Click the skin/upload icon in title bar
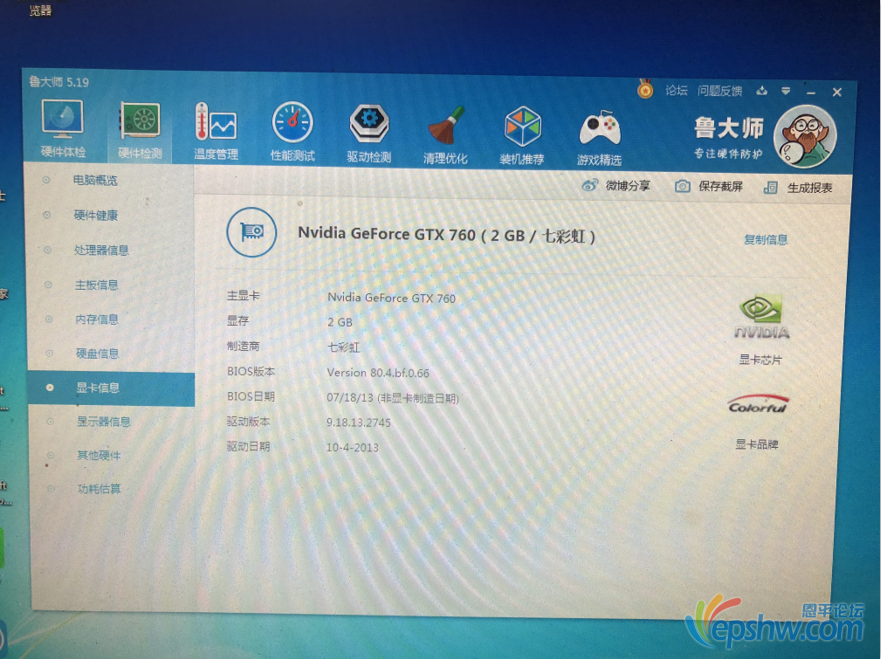Screen dimensions: 881x659 tap(762, 90)
